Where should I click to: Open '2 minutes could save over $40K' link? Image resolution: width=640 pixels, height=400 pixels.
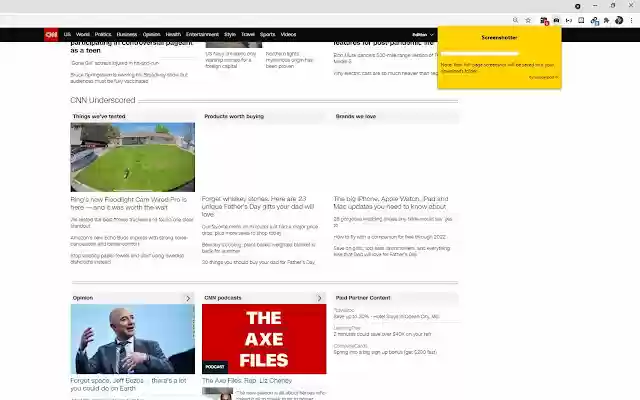382,334
